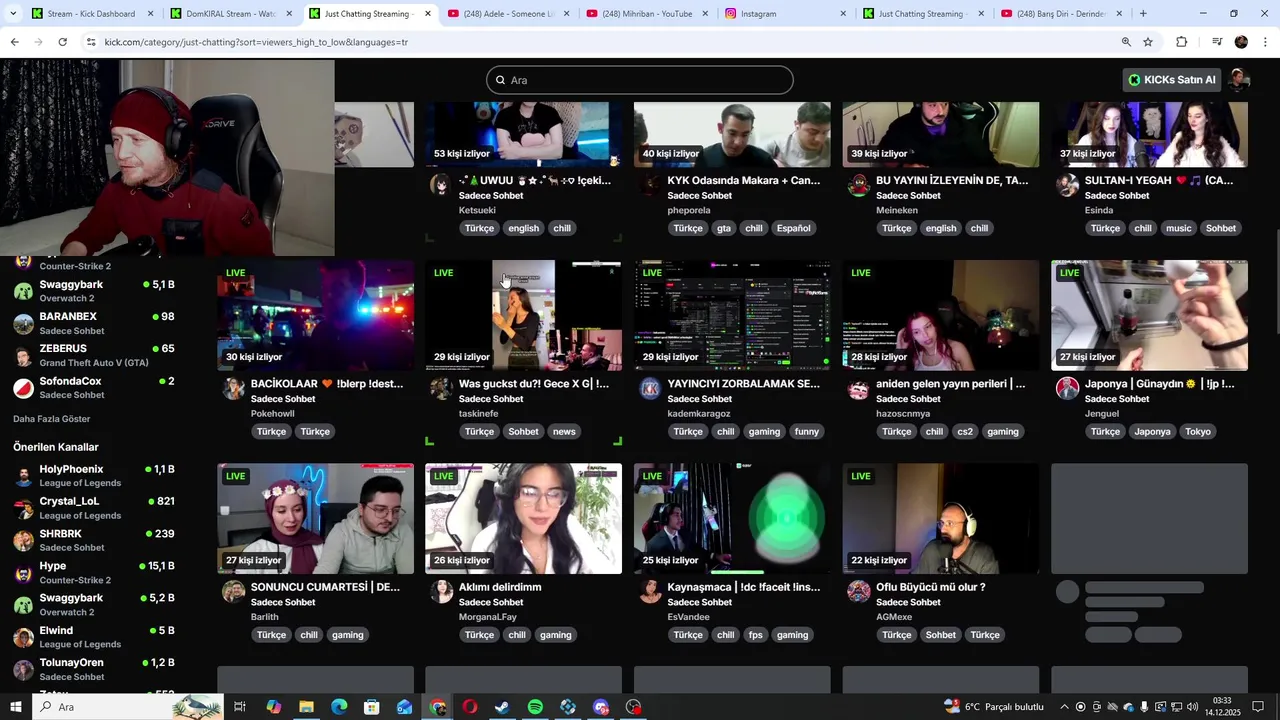The height and width of the screenshot is (720, 1280).
Task: Open hazoscnmya 28 viewers stream thumbnail
Action: click(941, 316)
